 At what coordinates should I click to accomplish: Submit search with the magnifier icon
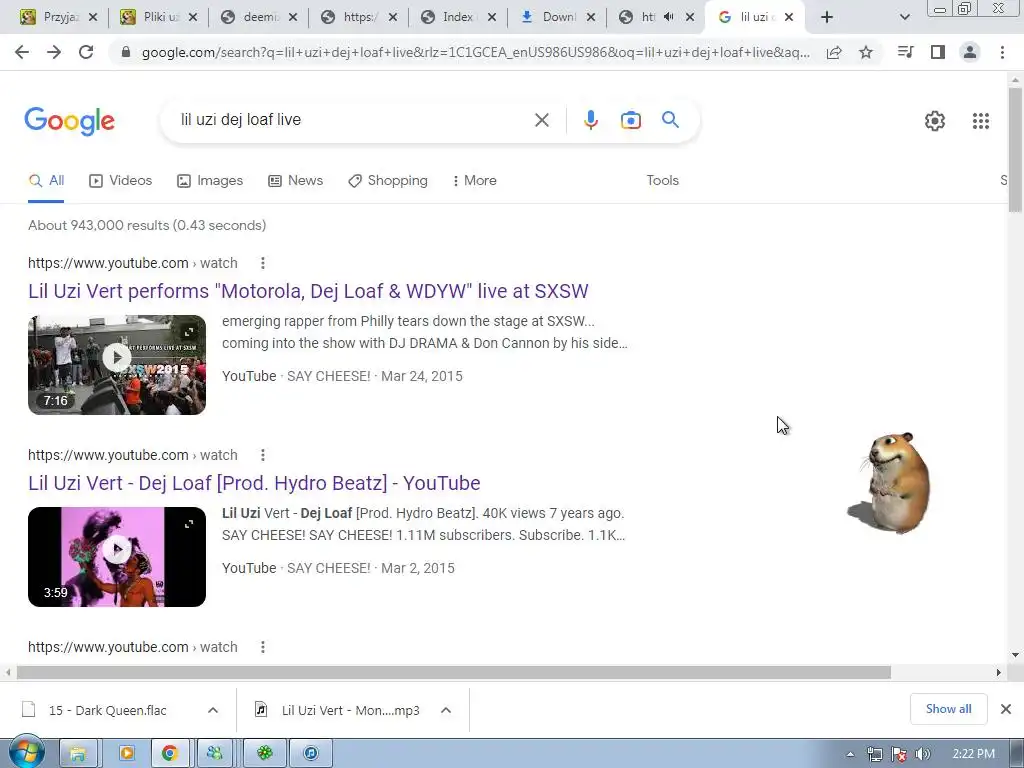coord(670,120)
